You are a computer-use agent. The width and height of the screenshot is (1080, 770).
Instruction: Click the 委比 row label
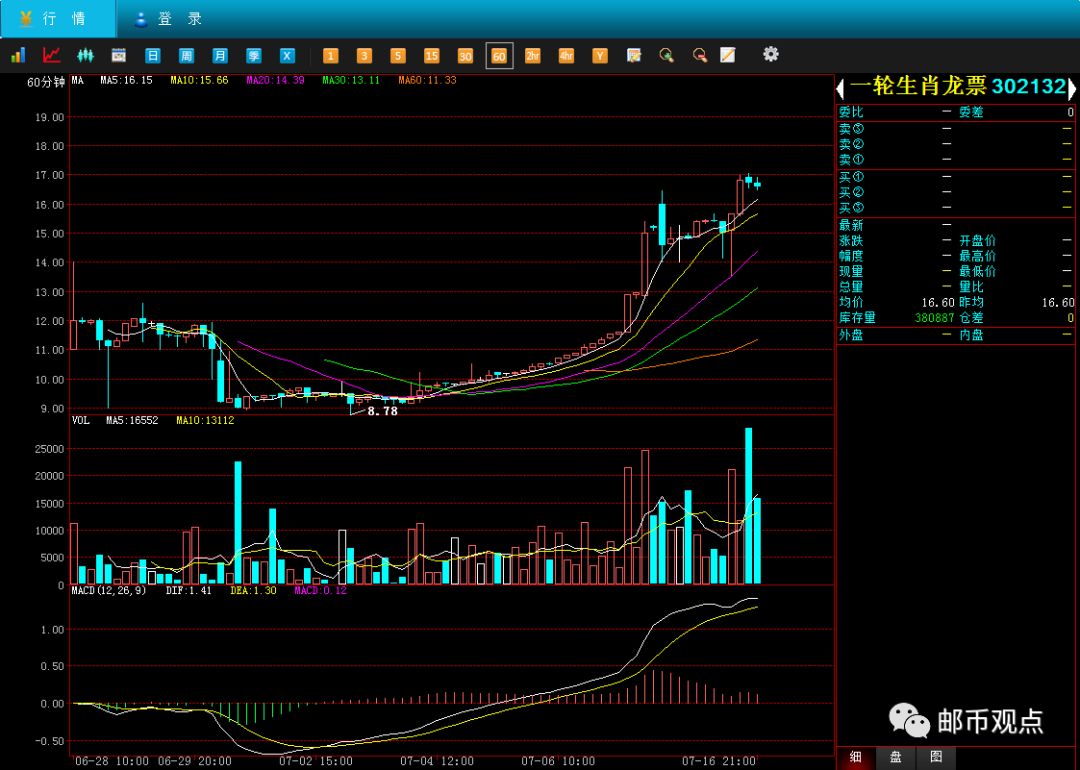click(851, 112)
